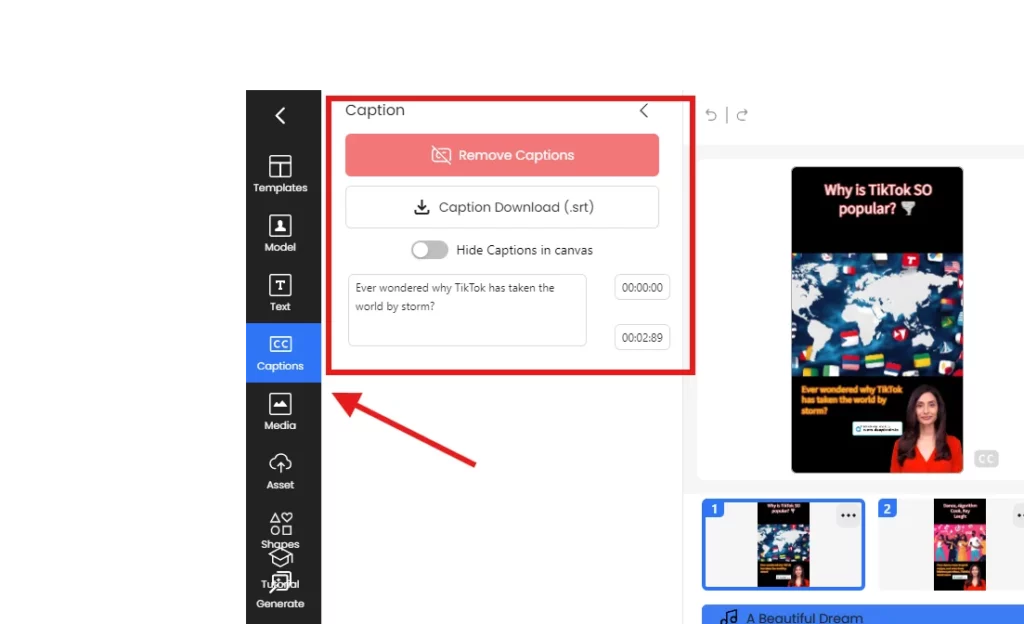Open the Templates panel

click(x=280, y=174)
